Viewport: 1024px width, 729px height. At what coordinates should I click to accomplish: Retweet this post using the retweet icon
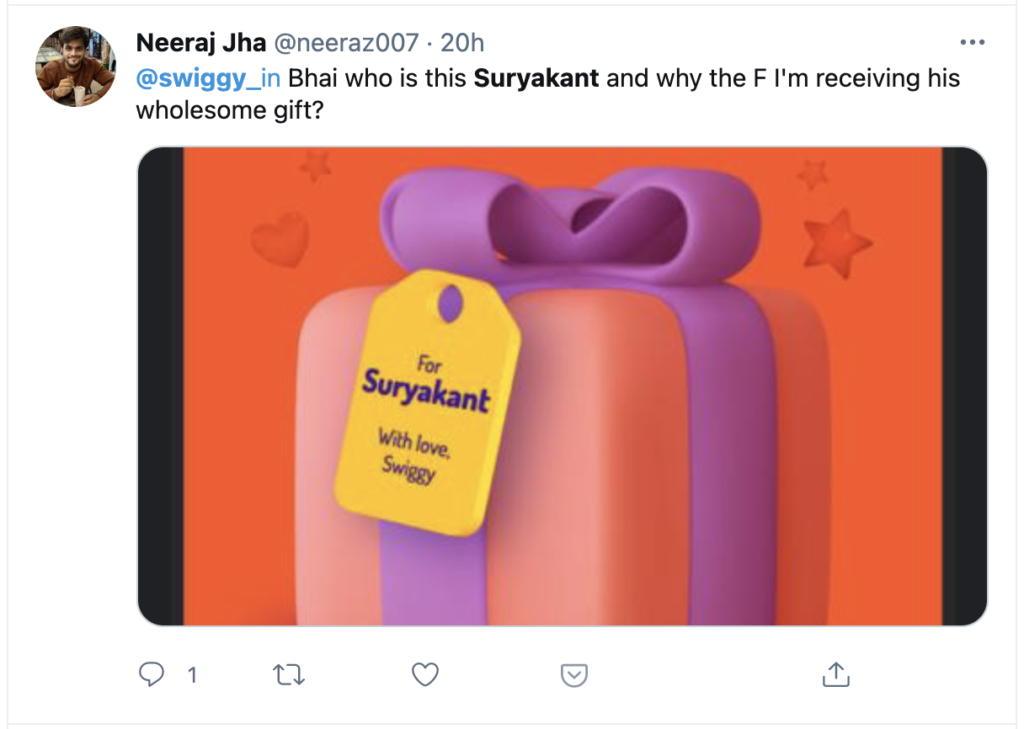point(288,676)
